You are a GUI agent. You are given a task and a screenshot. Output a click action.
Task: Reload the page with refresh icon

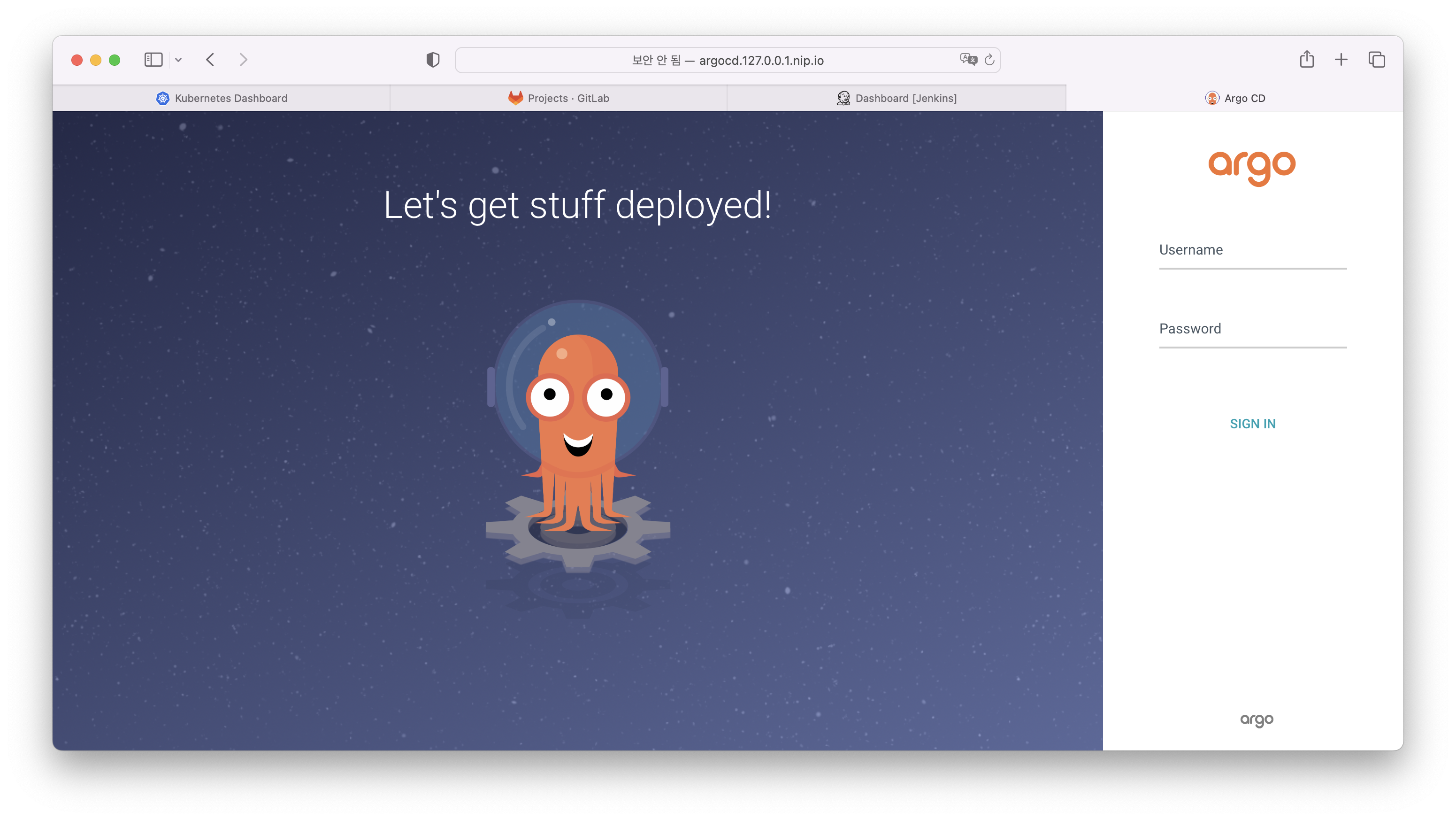989,60
